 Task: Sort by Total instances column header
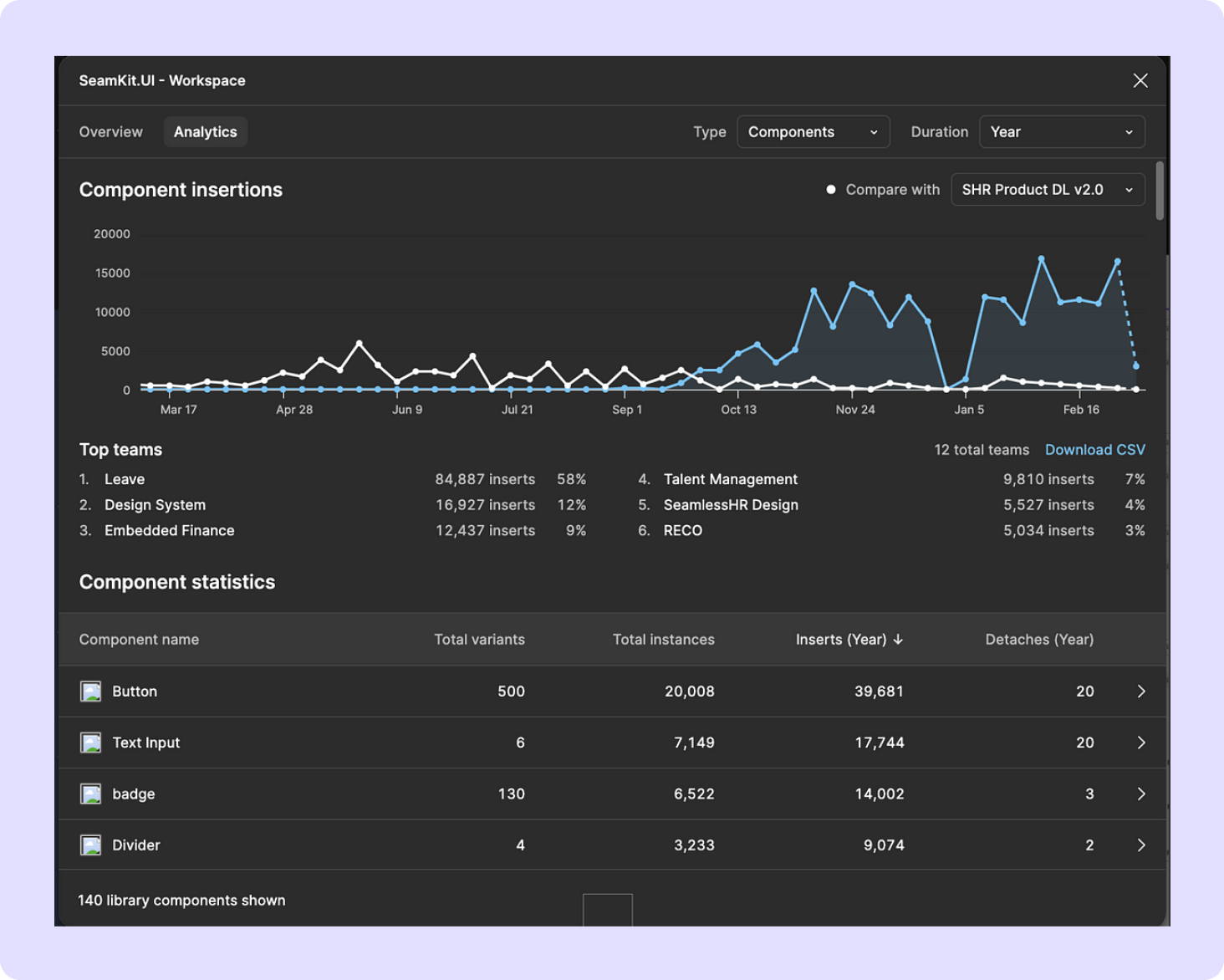coord(664,640)
